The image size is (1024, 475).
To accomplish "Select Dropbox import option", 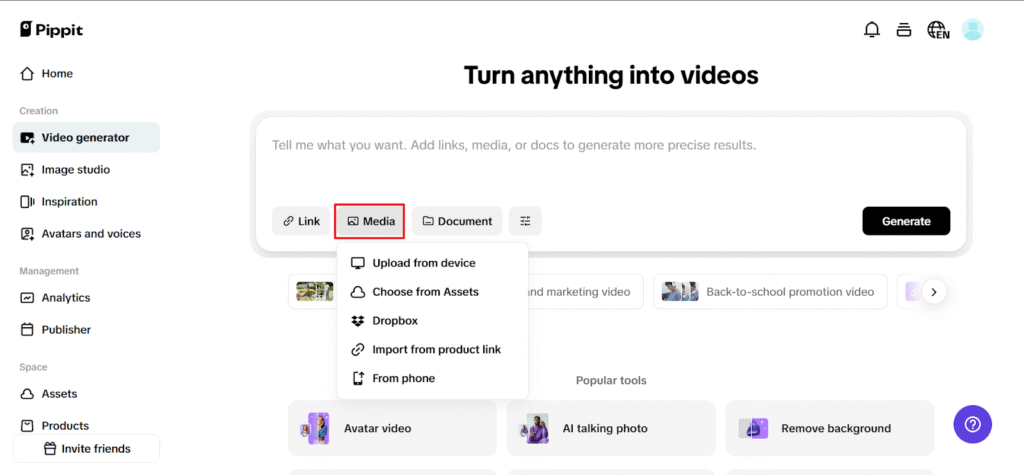I will coord(394,321).
